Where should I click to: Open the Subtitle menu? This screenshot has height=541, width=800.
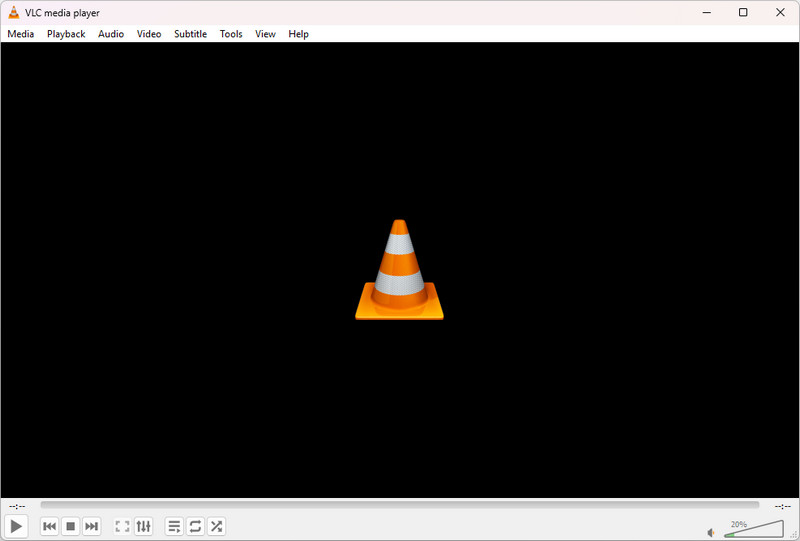point(190,34)
